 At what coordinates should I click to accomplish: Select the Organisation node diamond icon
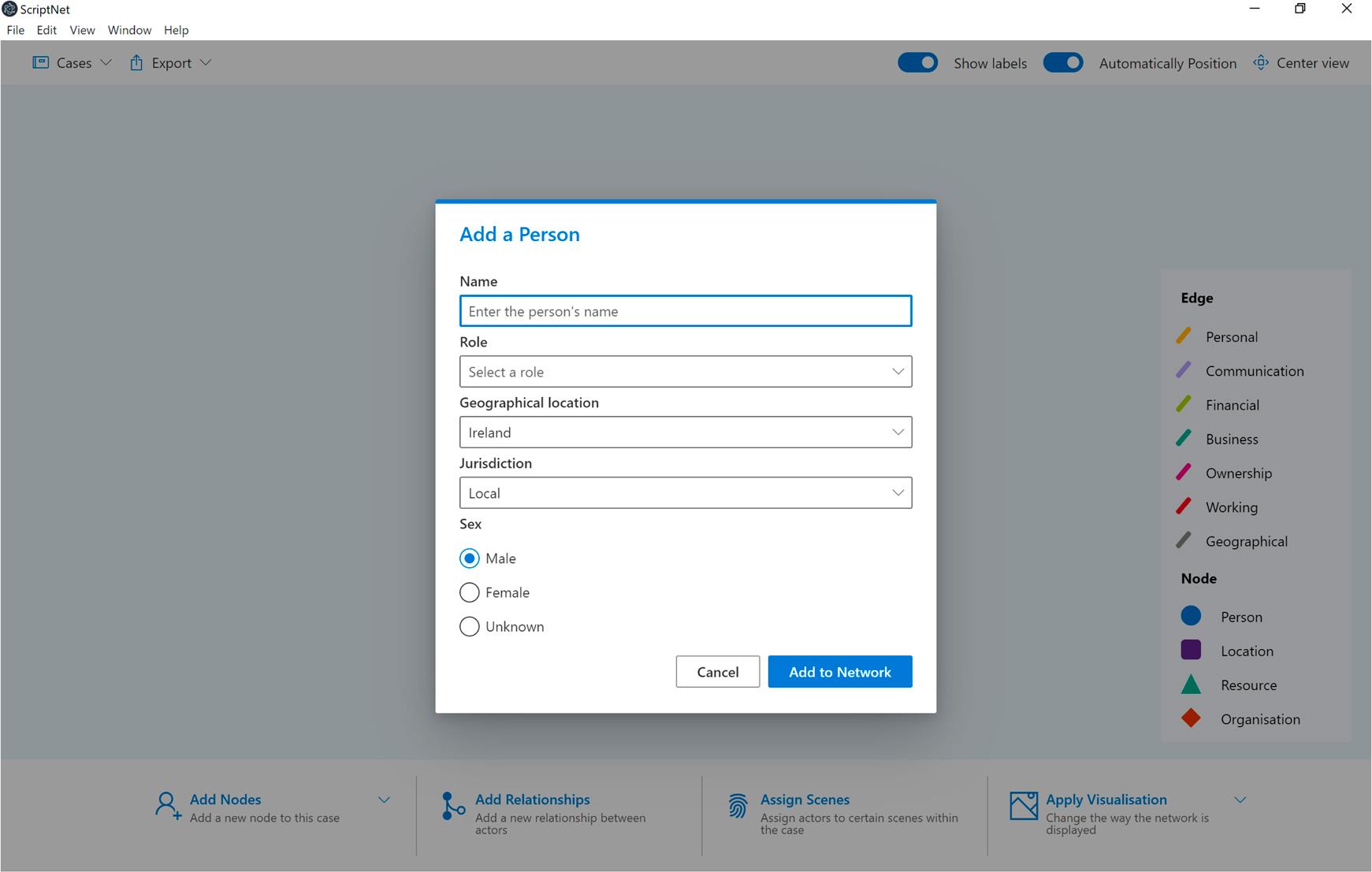1191,718
